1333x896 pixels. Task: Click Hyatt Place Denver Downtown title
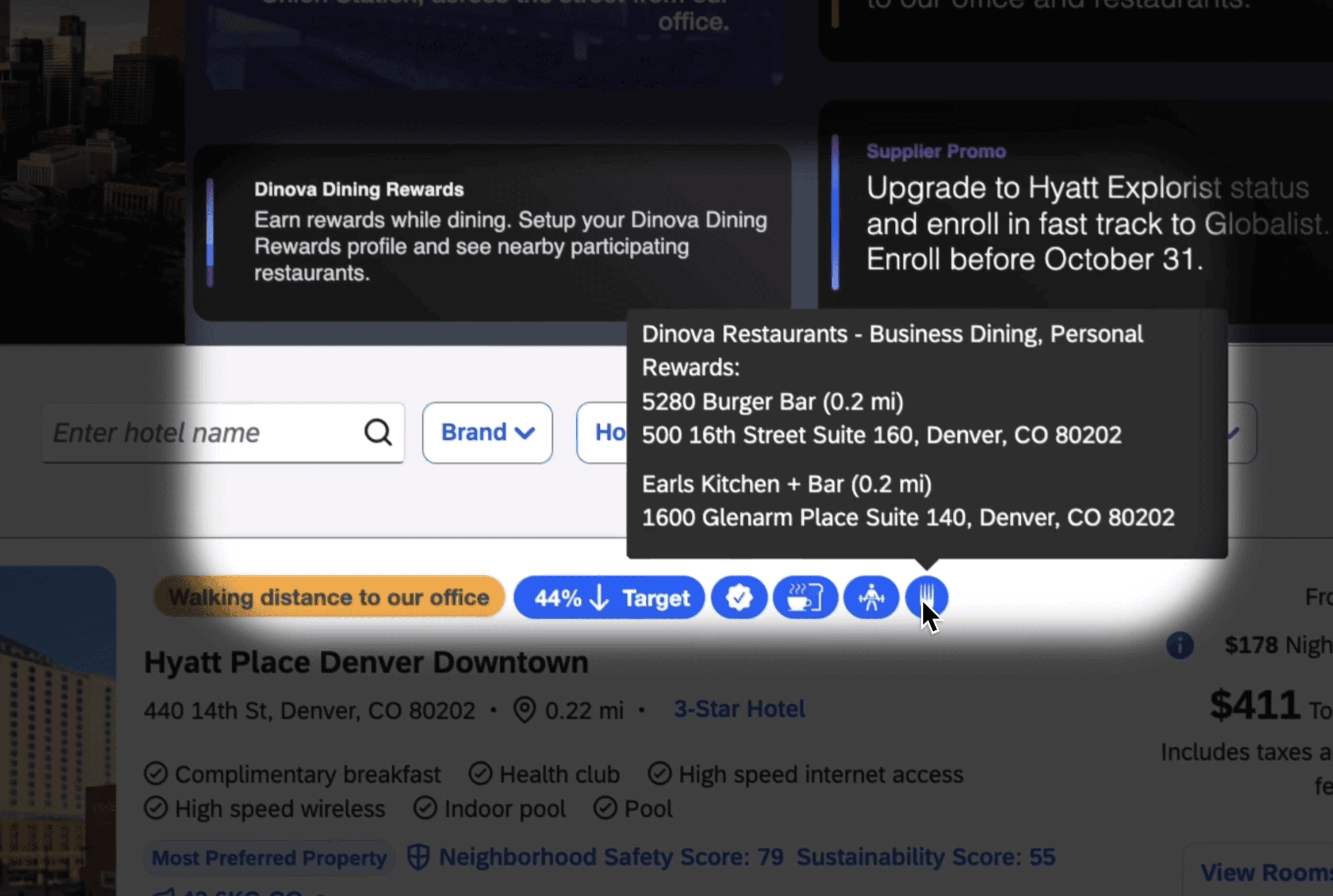[x=366, y=662]
